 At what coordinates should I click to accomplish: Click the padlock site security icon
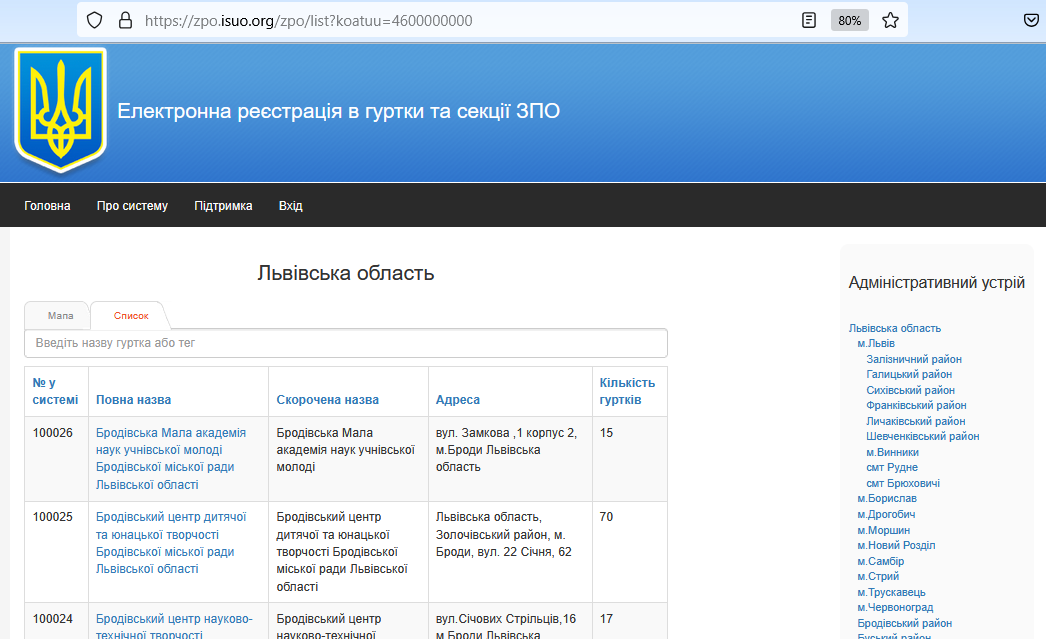point(125,20)
